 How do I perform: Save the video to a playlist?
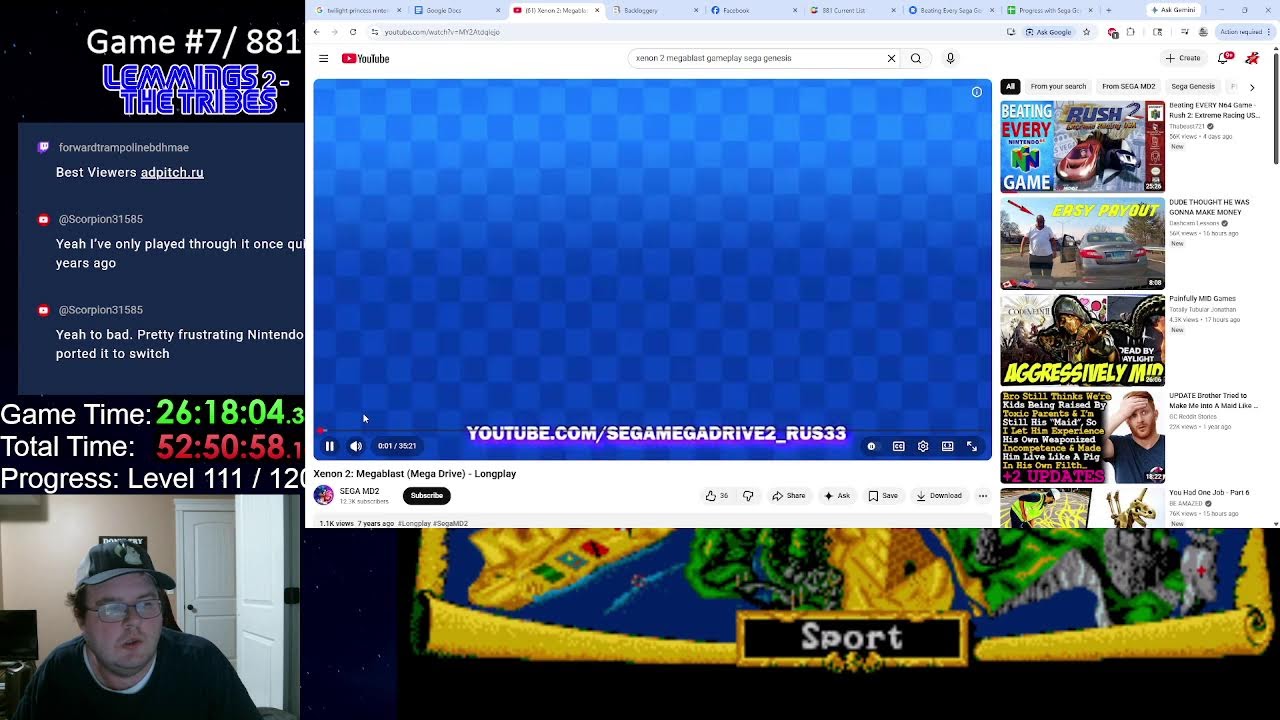point(883,496)
